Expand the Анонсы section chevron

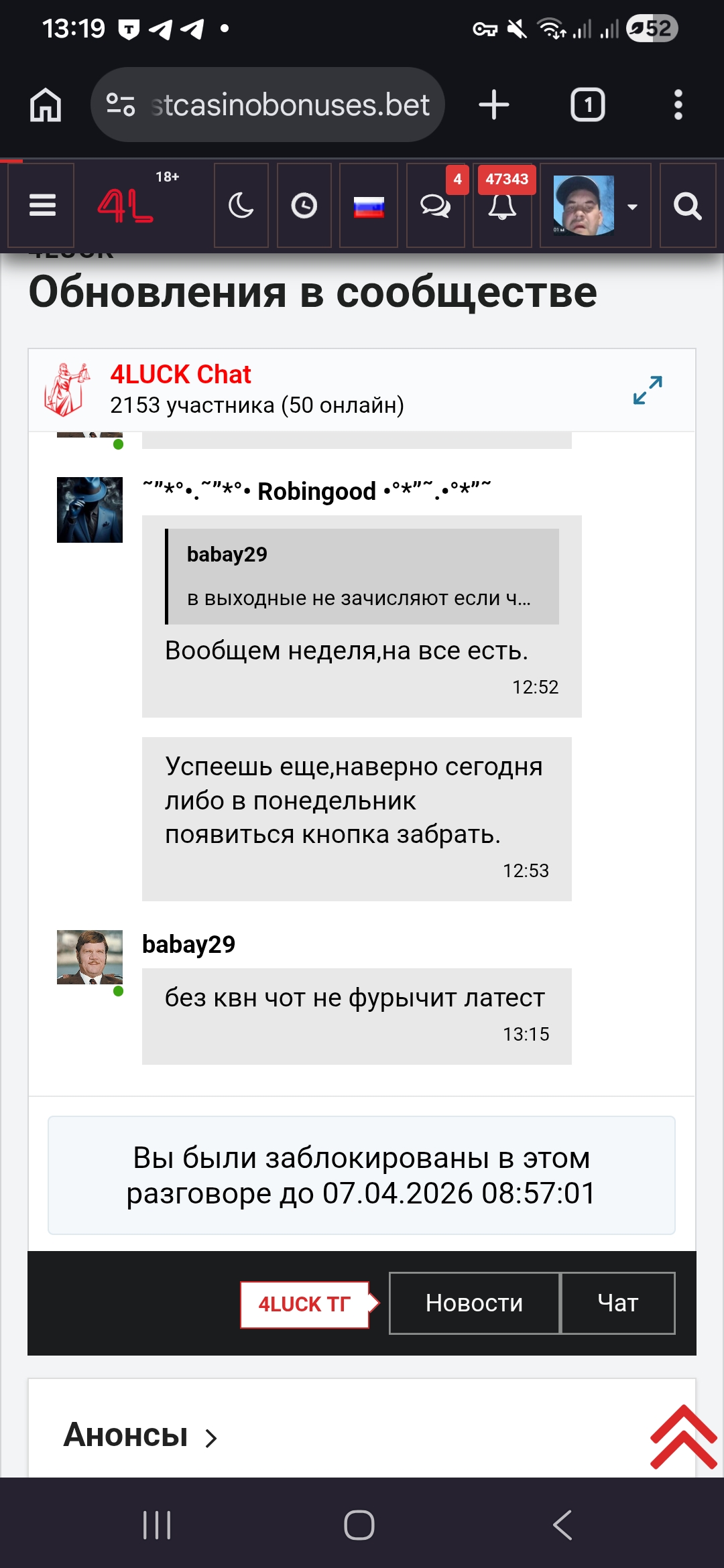tap(211, 1438)
